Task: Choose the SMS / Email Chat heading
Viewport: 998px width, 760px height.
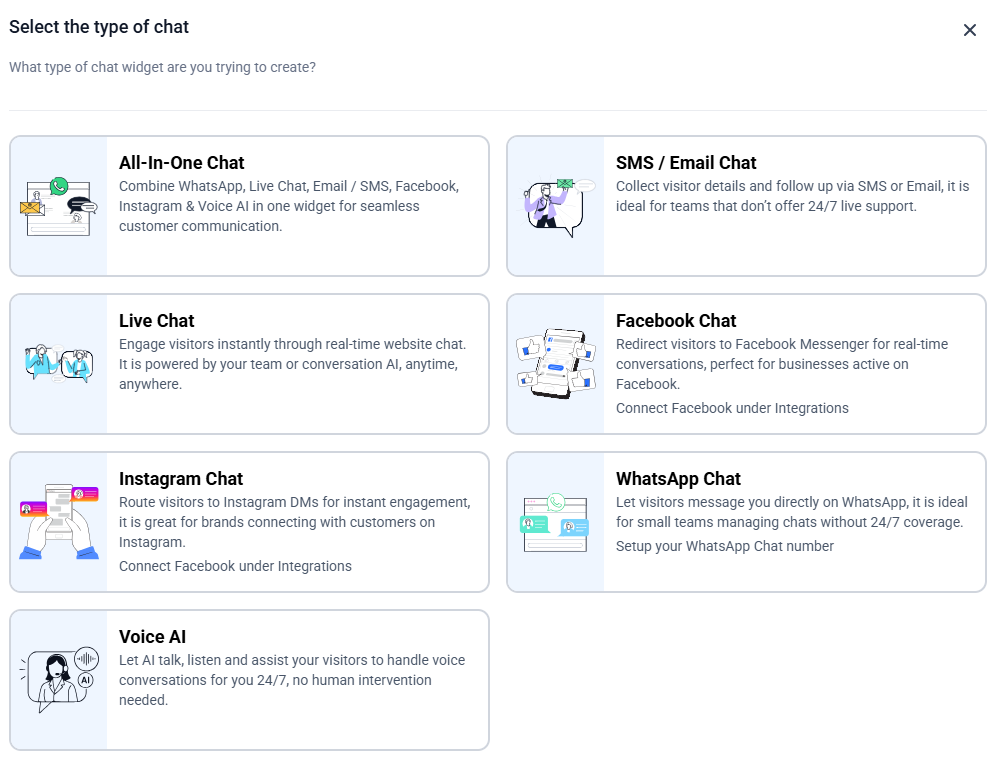Action: coord(685,163)
